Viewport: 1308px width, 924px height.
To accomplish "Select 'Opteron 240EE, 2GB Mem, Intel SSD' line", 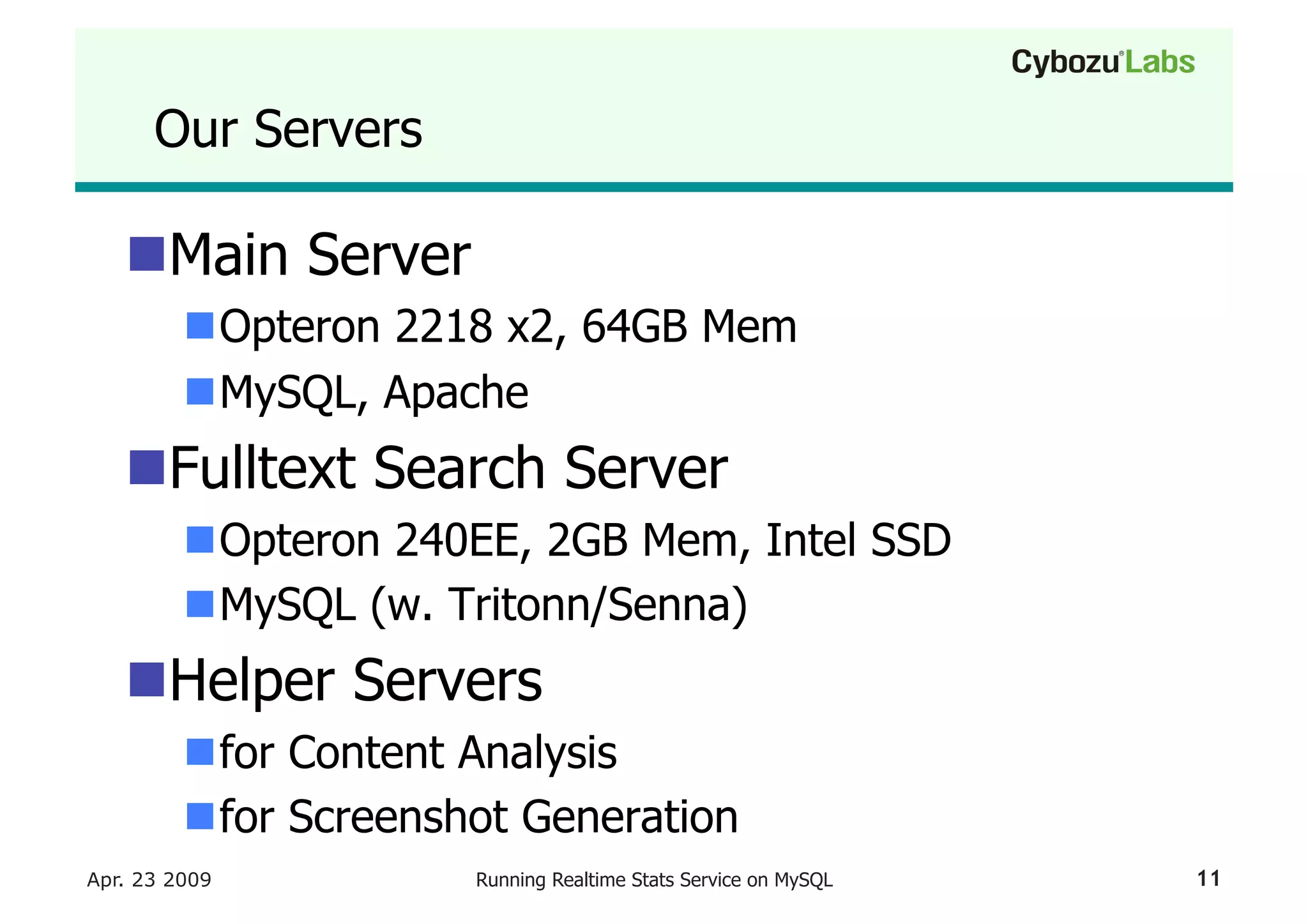I will tap(585, 540).
